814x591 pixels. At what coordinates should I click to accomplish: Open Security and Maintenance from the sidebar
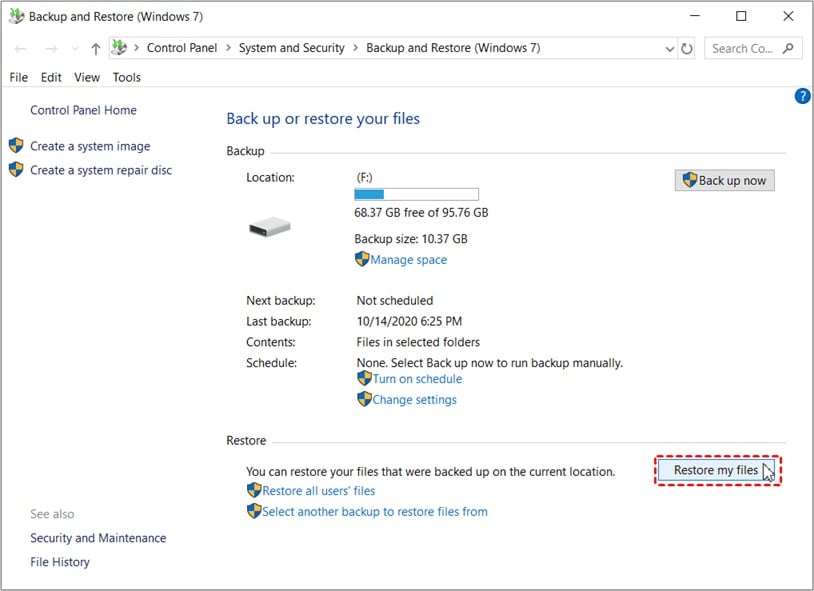(98, 538)
